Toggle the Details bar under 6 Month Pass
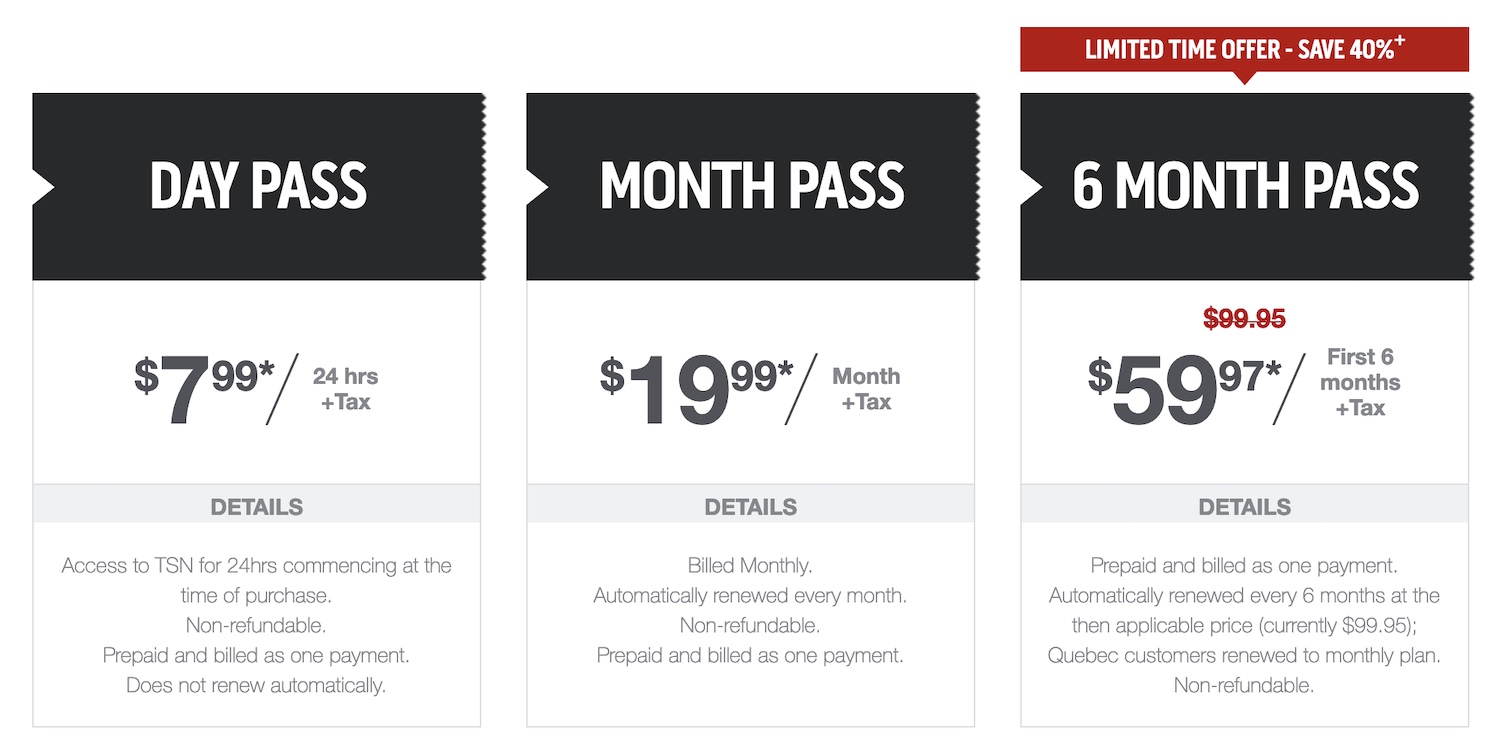 (1245, 507)
